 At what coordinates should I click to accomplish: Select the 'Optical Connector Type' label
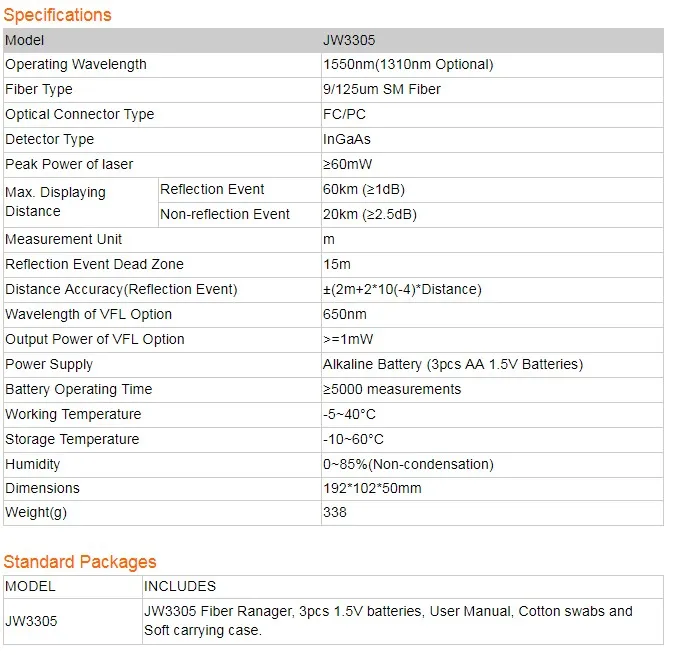[80, 115]
